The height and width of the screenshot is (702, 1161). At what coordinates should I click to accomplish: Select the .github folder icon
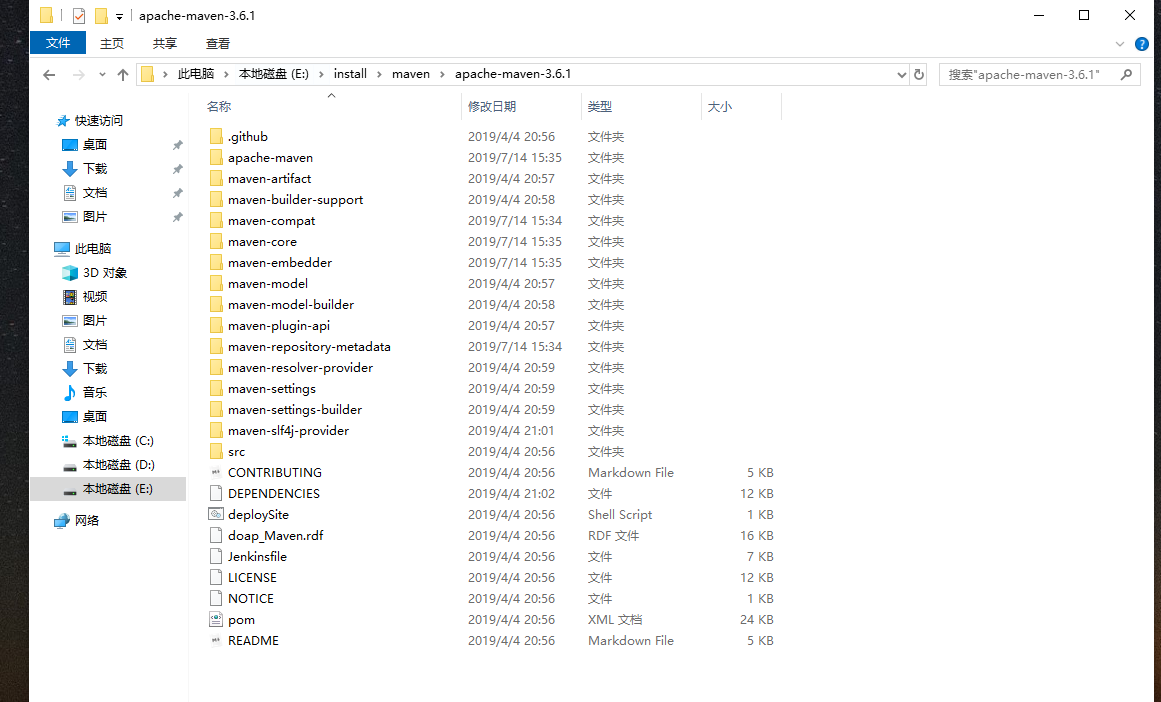pos(216,136)
